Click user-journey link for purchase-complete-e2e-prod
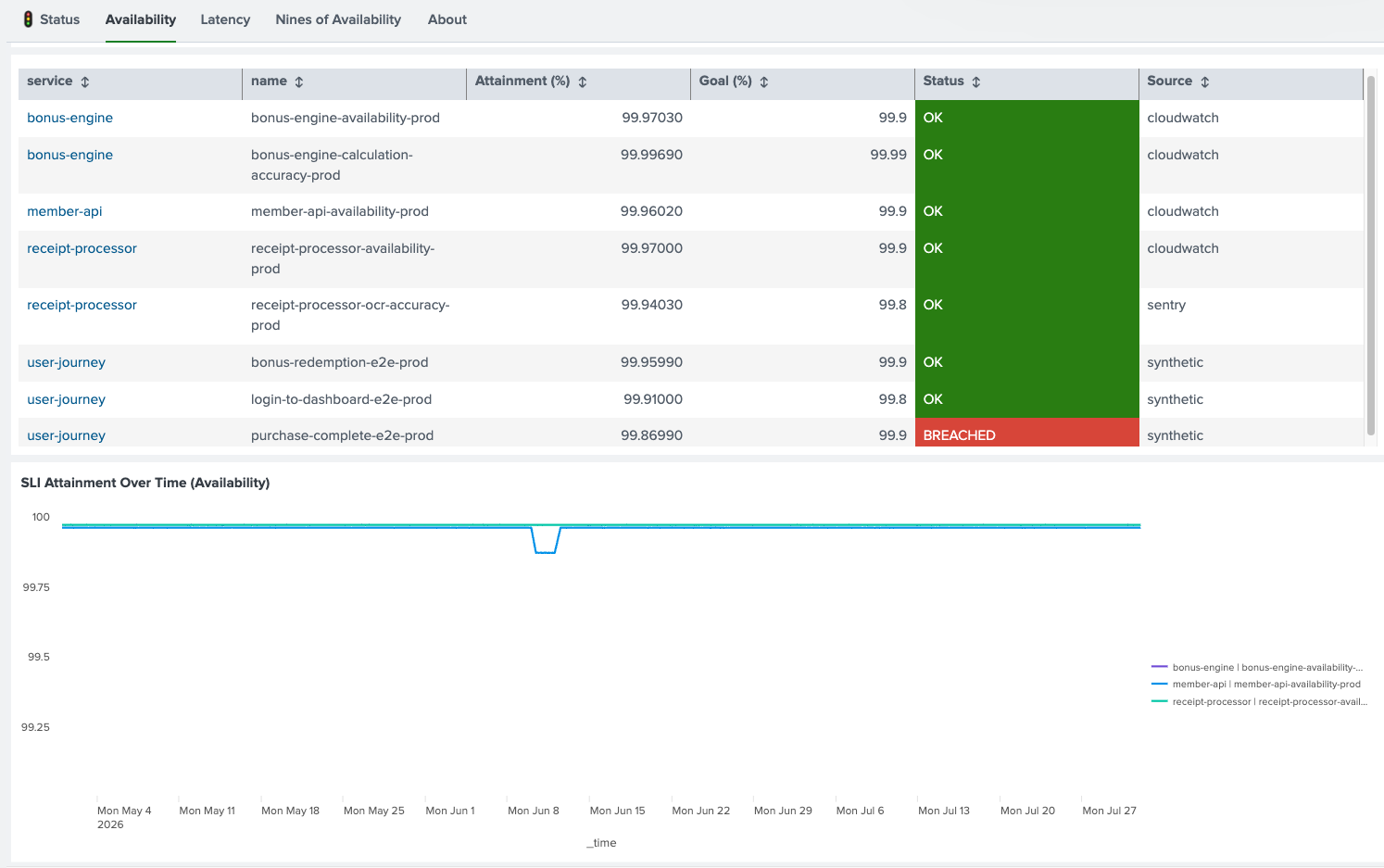Screen dimensions: 1384x868 coord(67,435)
